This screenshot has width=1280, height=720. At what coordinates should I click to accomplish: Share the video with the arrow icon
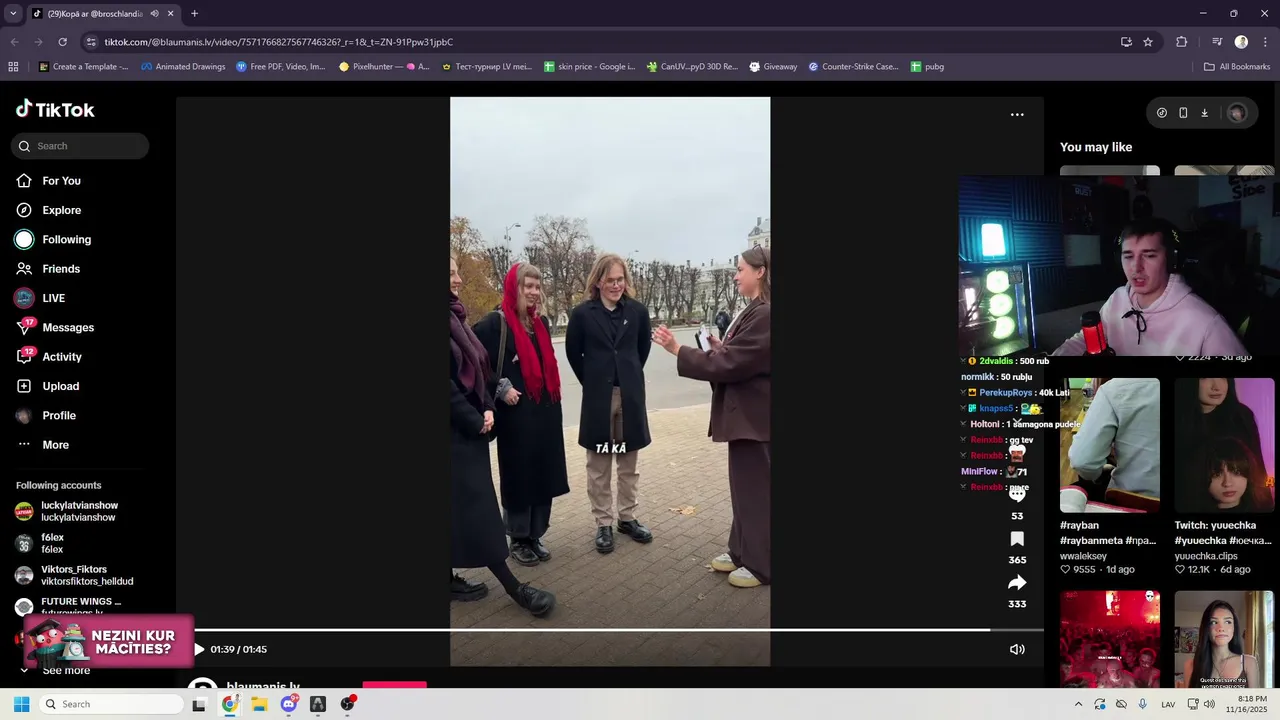pyautogui.click(x=1017, y=583)
